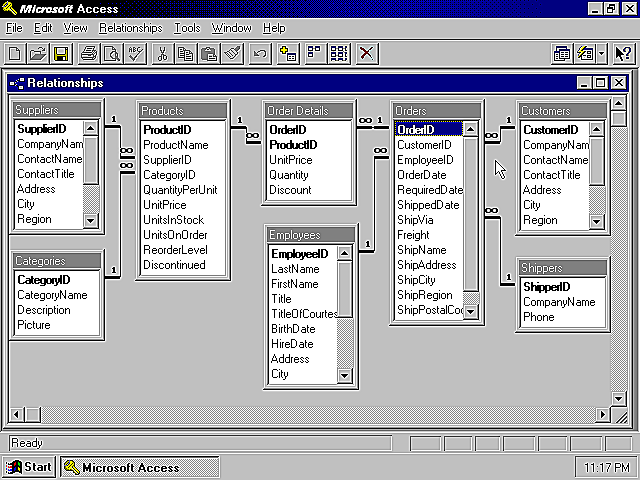Open the Help menu

point(274,28)
